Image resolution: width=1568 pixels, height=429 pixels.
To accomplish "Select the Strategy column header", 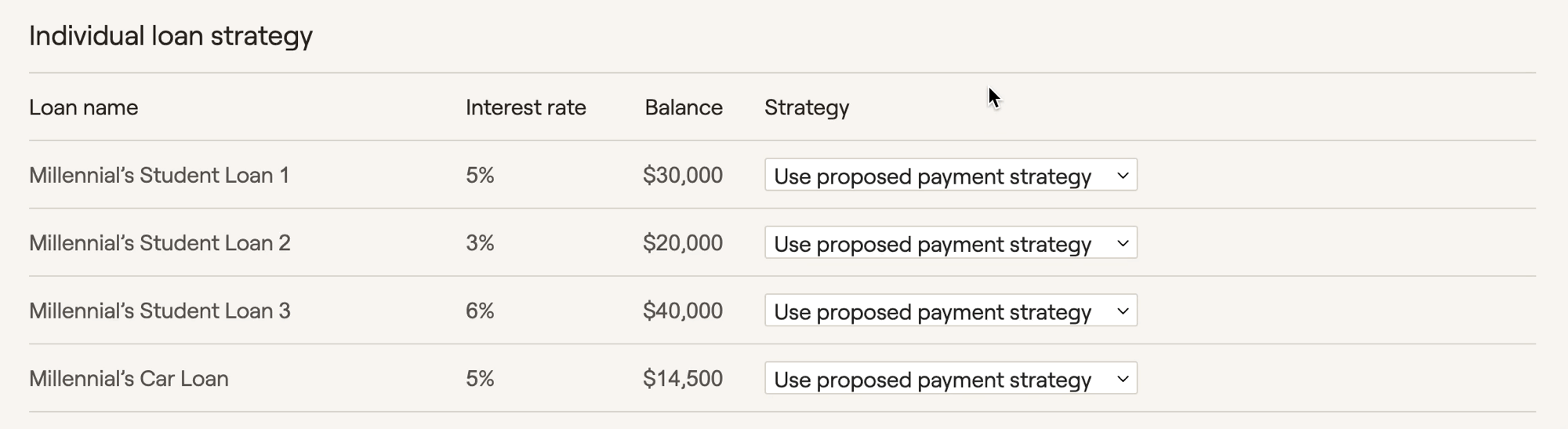I will [807, 108].
